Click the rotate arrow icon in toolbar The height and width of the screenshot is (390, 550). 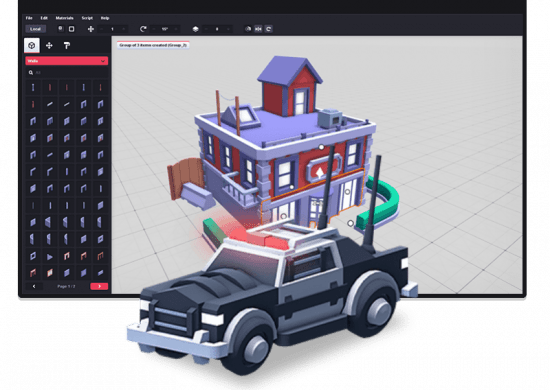click(143, 29)
